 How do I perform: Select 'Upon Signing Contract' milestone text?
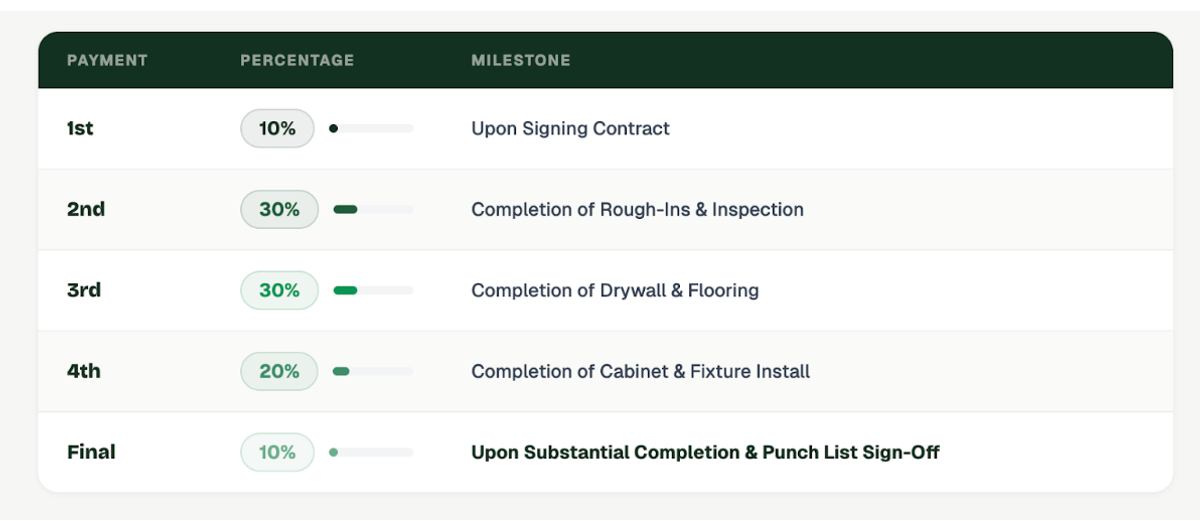[x=570, y=129]
